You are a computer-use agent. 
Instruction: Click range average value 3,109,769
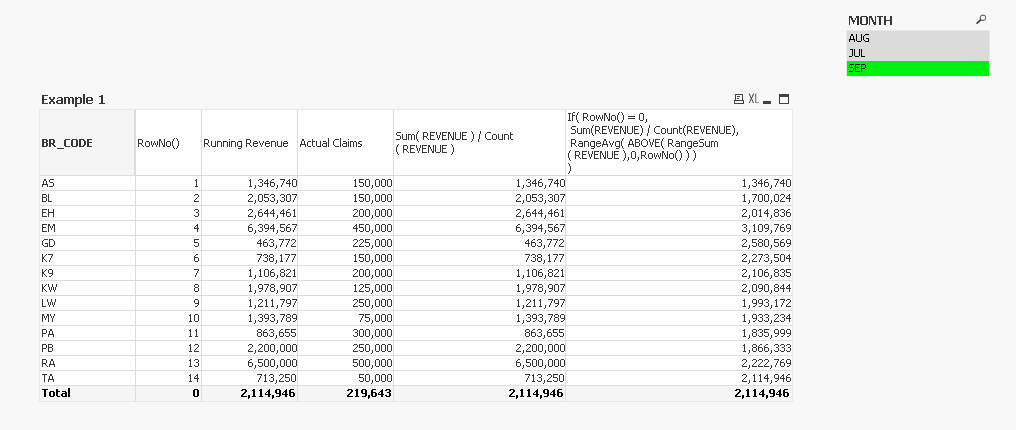766,228
